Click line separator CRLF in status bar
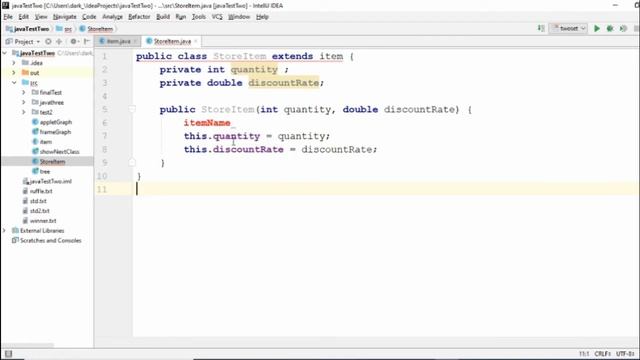This screenshot has height=360, width=640. 602,354
